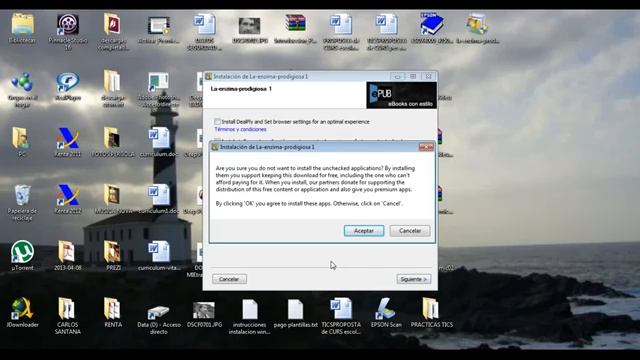Image resolution: width=640 pixels, height=360 pixels.
Task: Open the Términos y condiciones link
Action: pos(240,129)
